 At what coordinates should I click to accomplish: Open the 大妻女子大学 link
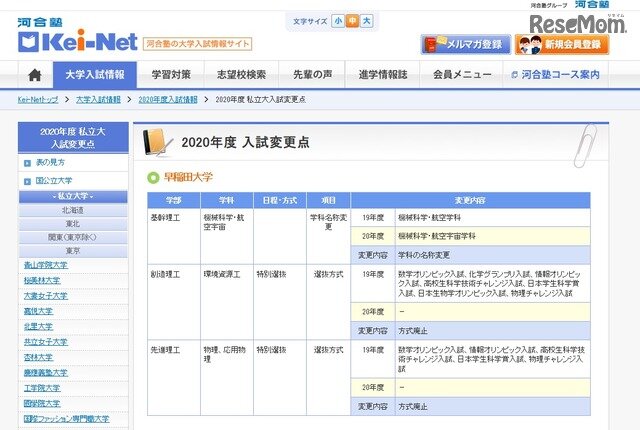point(46,296)
